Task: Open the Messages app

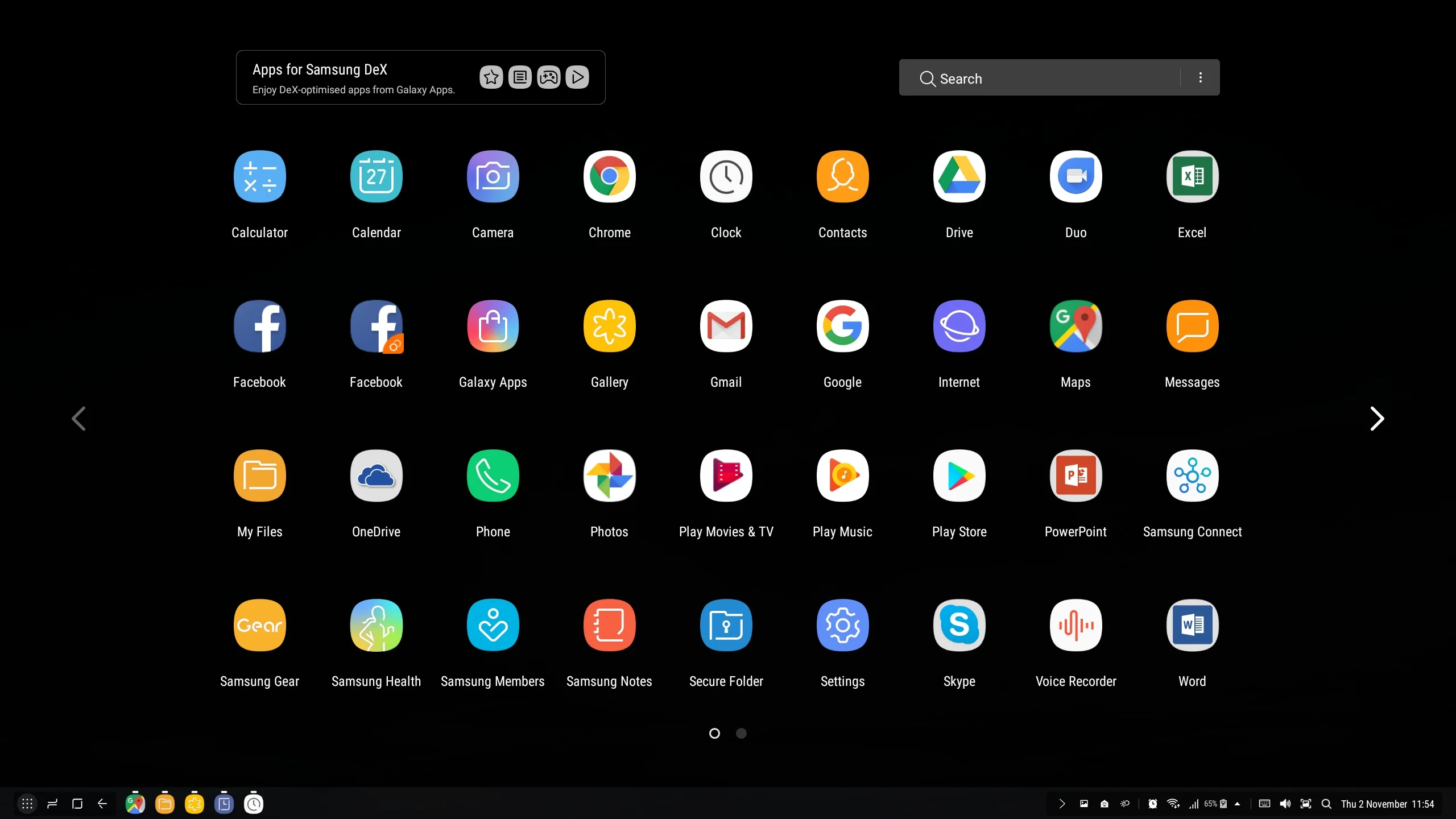Action: (1193, 326)
